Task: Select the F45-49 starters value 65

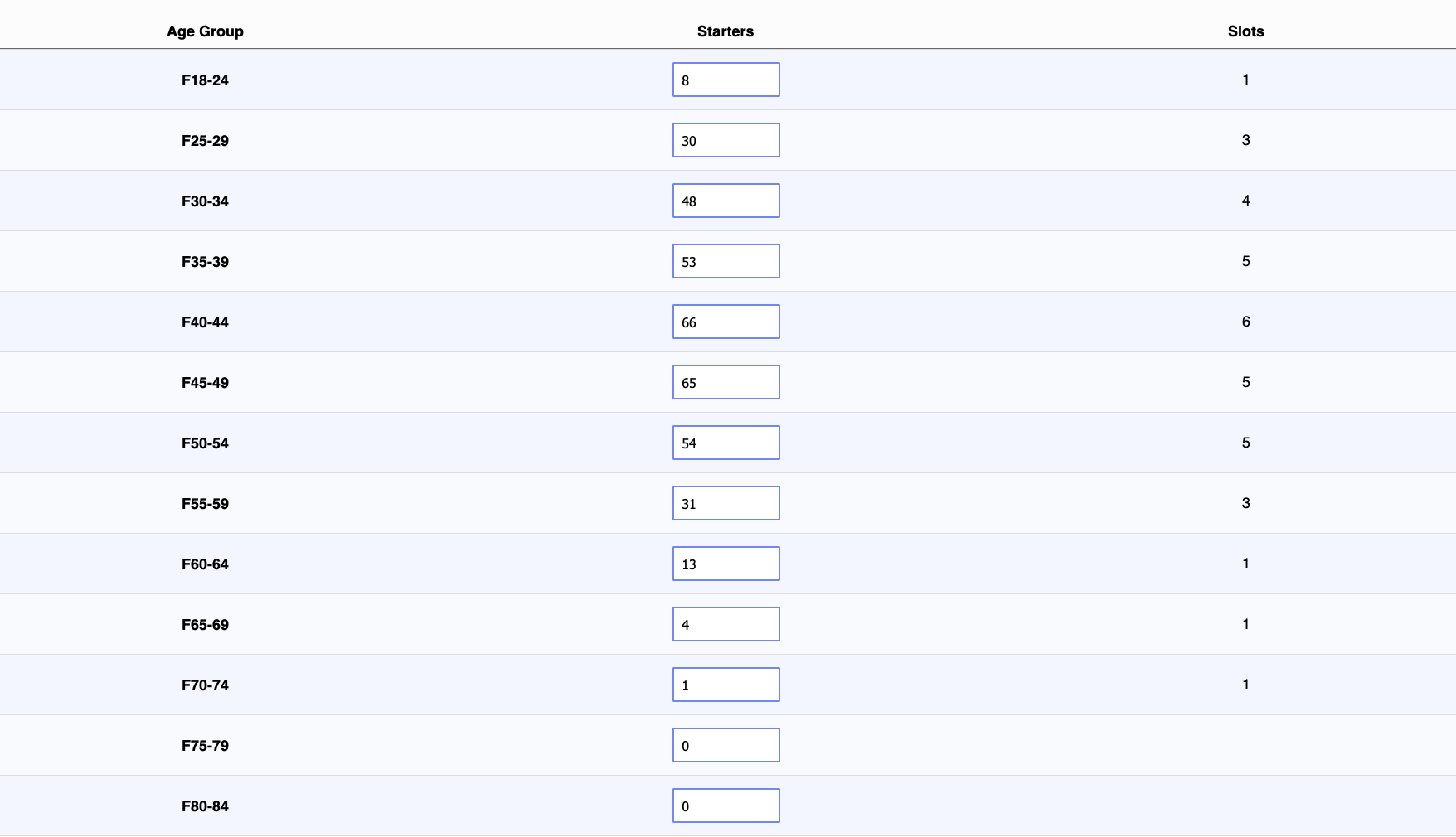Action: [x=726, y=382]
